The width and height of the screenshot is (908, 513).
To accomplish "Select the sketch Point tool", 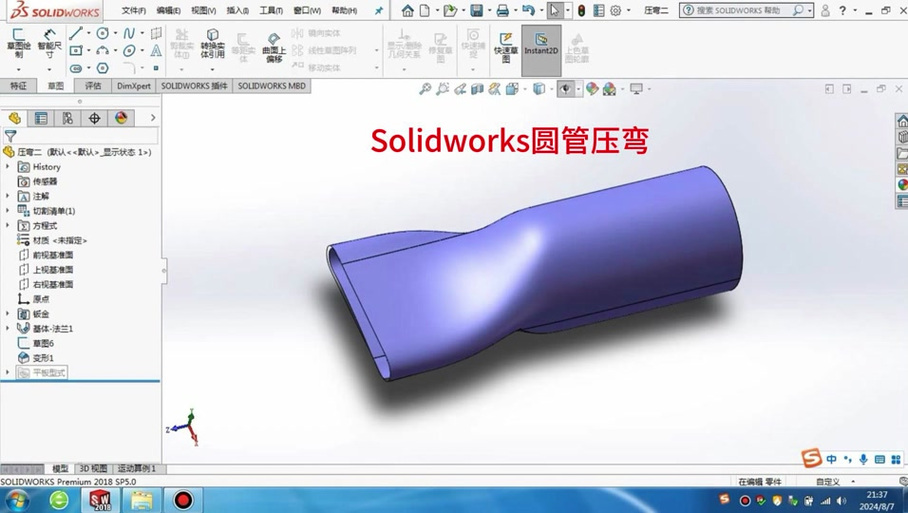I will (156, 68).
